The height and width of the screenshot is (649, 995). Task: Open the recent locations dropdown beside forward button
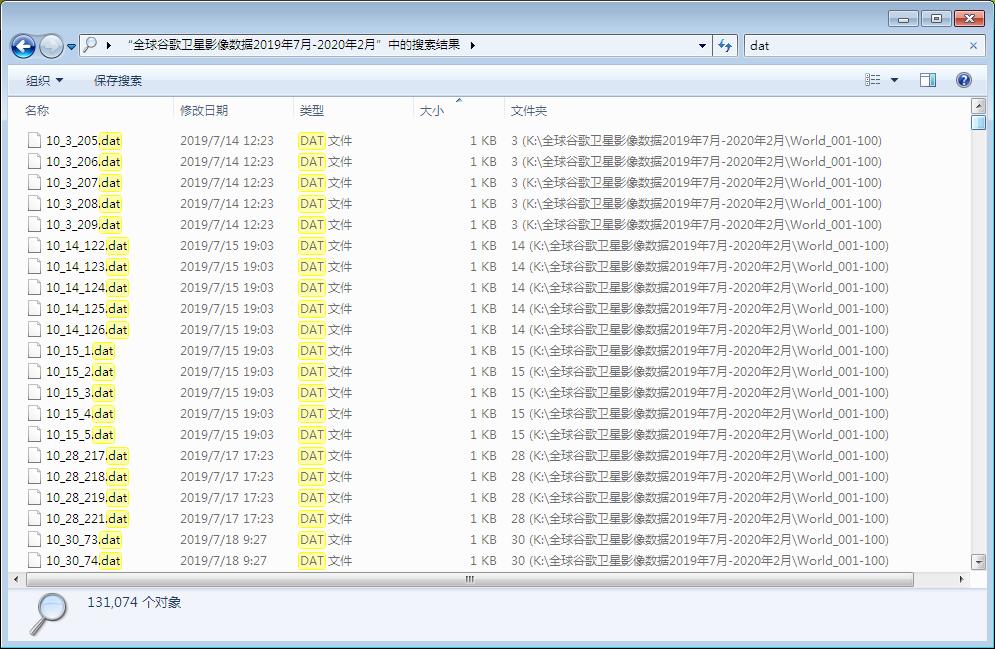click(71, 46)
